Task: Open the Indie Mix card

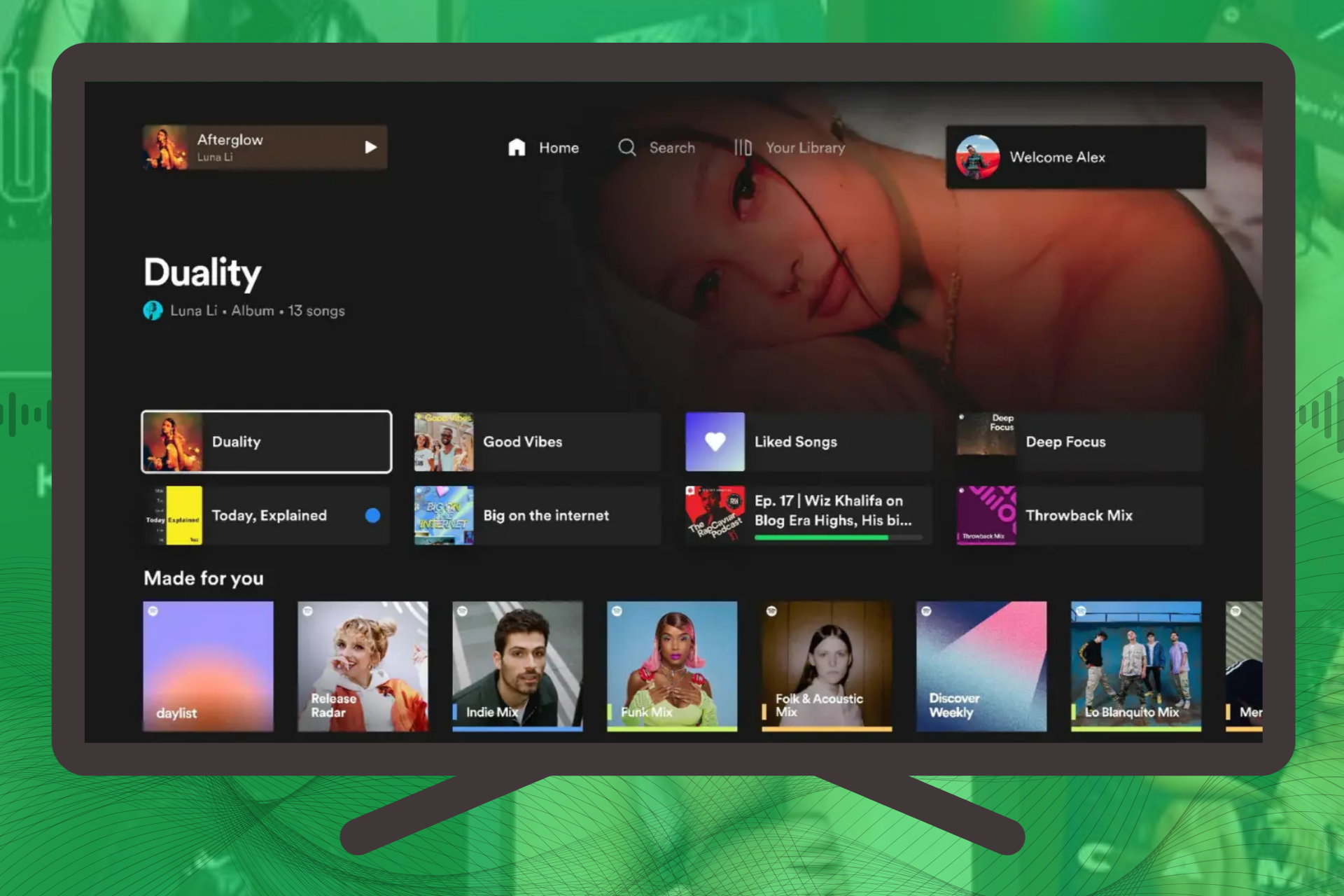Action: (x=517, y=666)
